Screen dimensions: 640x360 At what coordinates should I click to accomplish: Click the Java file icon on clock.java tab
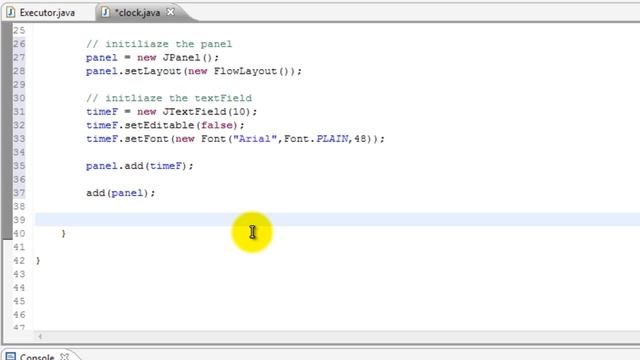pos(105,13)
